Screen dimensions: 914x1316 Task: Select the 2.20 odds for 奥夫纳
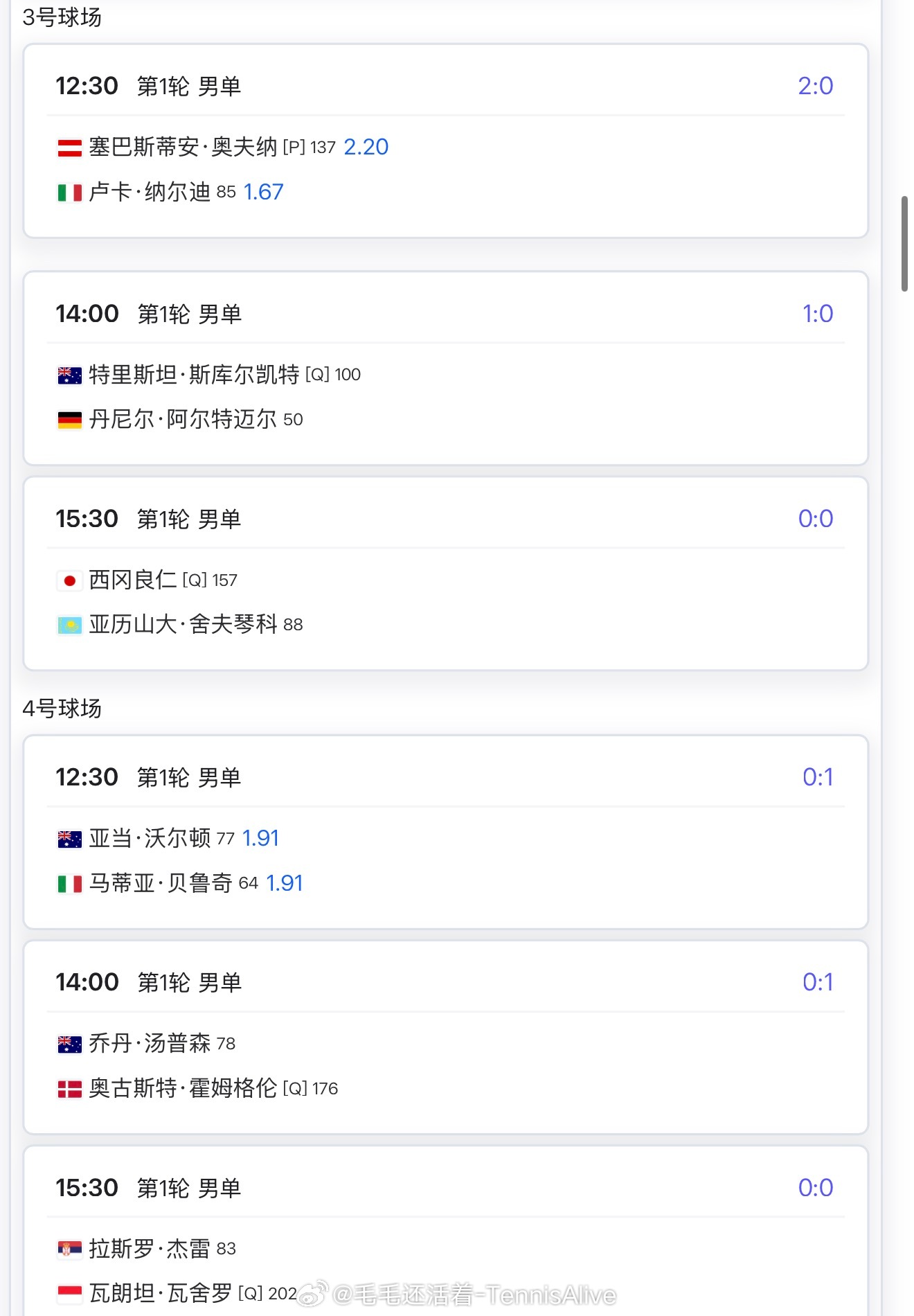coord(366,147)
